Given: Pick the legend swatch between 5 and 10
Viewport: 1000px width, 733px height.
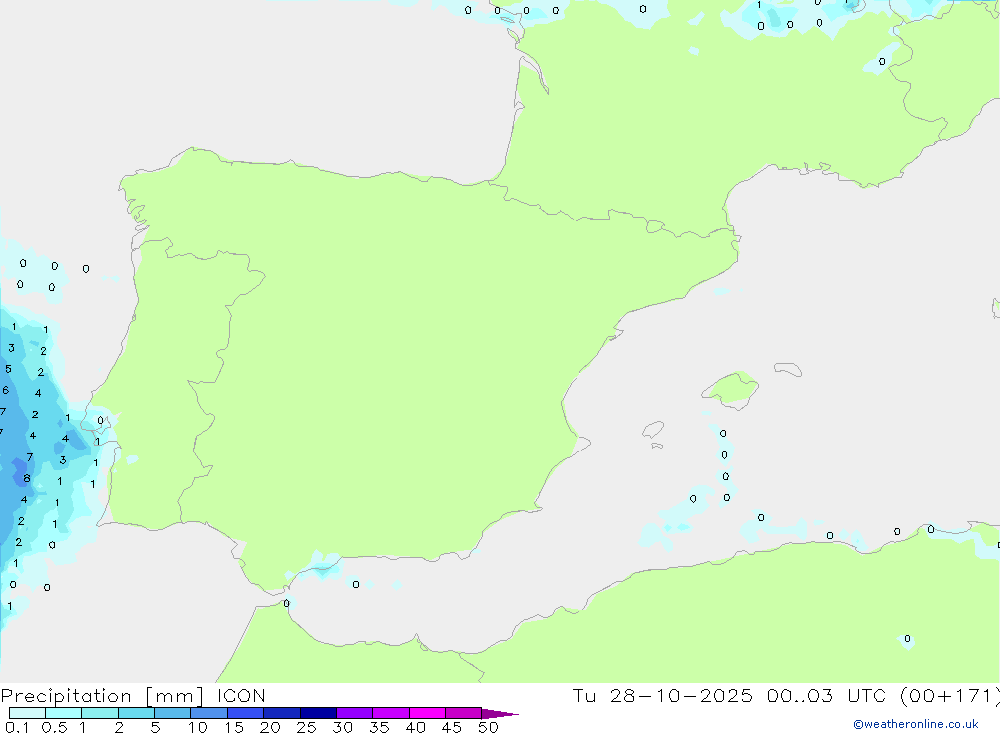Looking at the screenshot, I should (172, 713).
